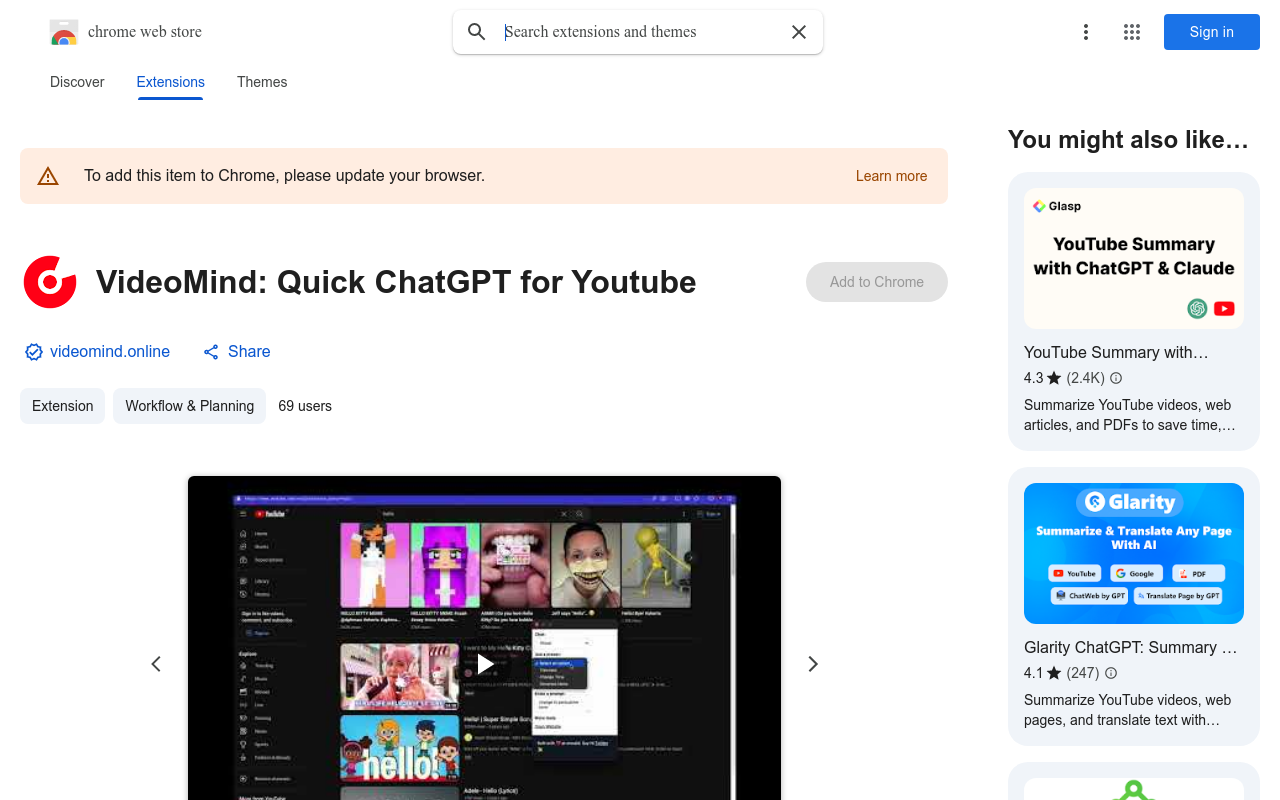The height and width of the screenshot is (800, 1280).
Task: Click the VideoMind: Quick ChatGPT for Youtube heading
Action: (x=396, y=282)
